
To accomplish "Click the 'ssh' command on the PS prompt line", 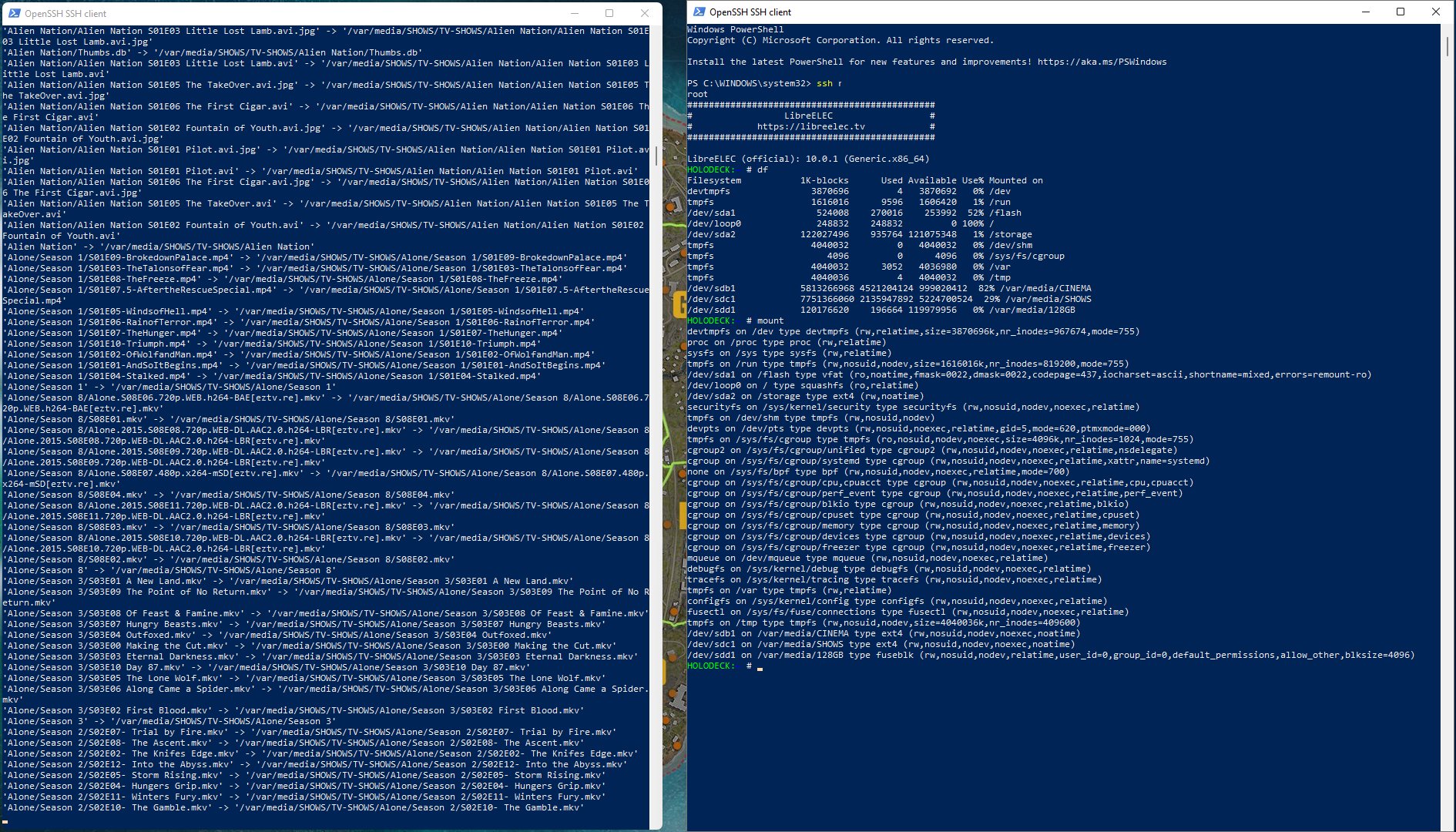I will pyautogui.click(x=824, y=83).
